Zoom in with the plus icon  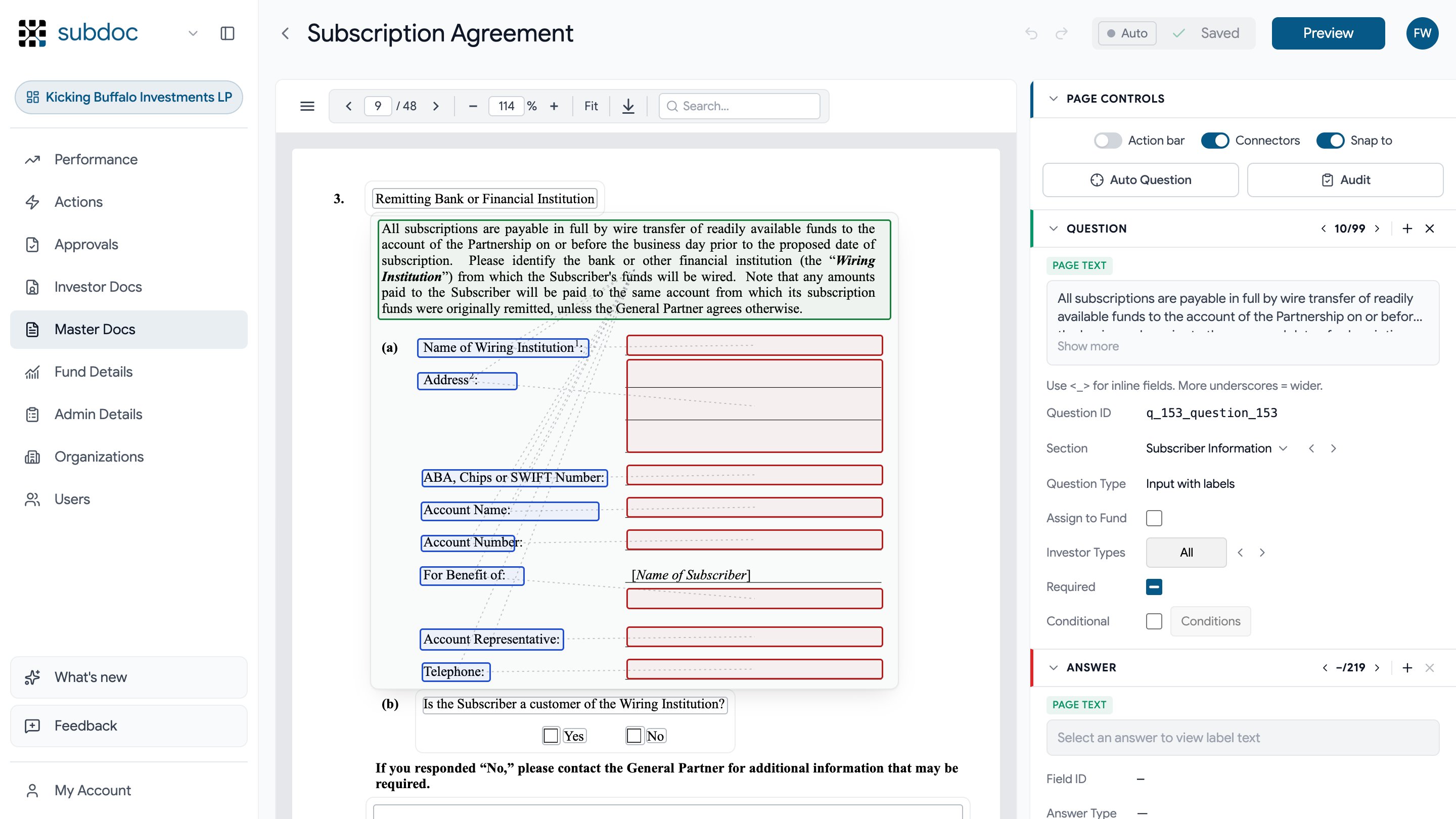pos(554,106)
